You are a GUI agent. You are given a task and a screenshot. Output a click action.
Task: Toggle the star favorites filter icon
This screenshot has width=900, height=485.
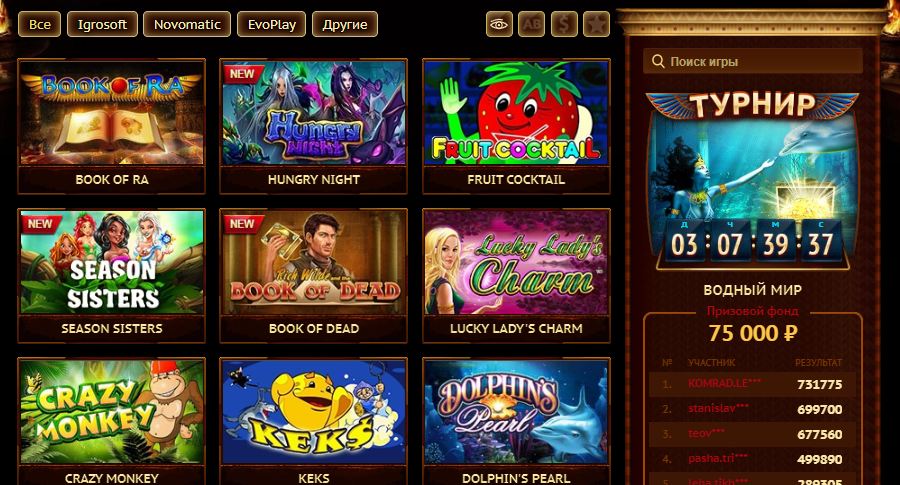[x=596, y=25]
